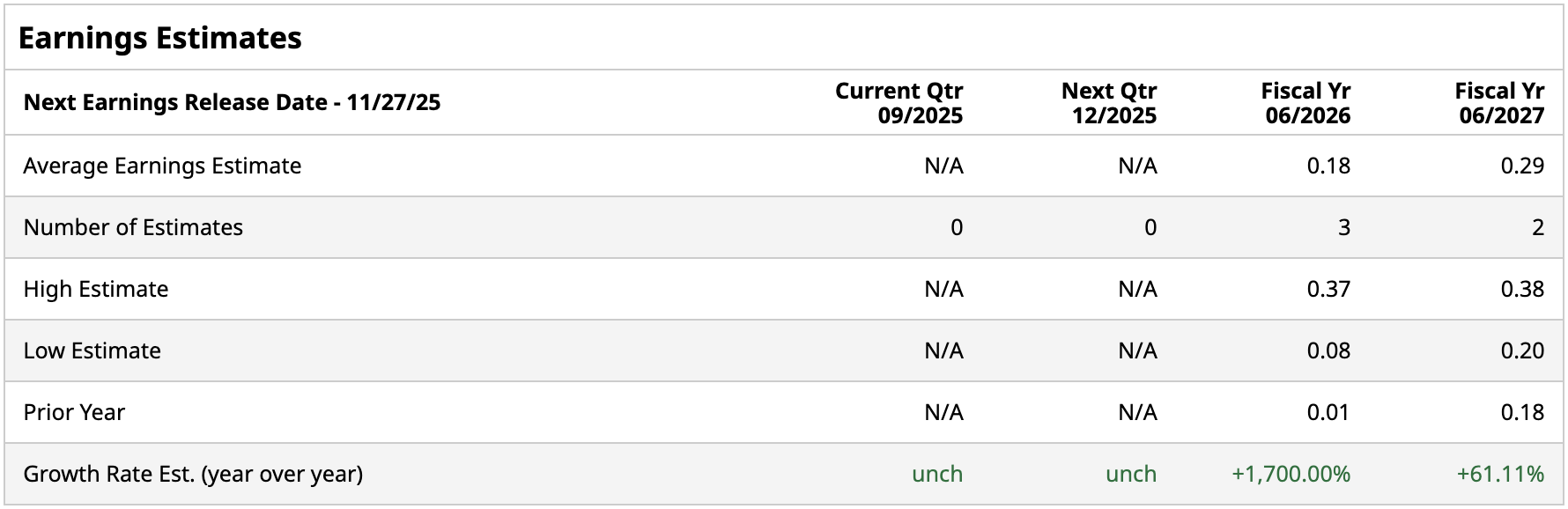Click the 0.29 average estimate value
The height and width of the screenshot is (509, 1568).
coord(1522,166)
